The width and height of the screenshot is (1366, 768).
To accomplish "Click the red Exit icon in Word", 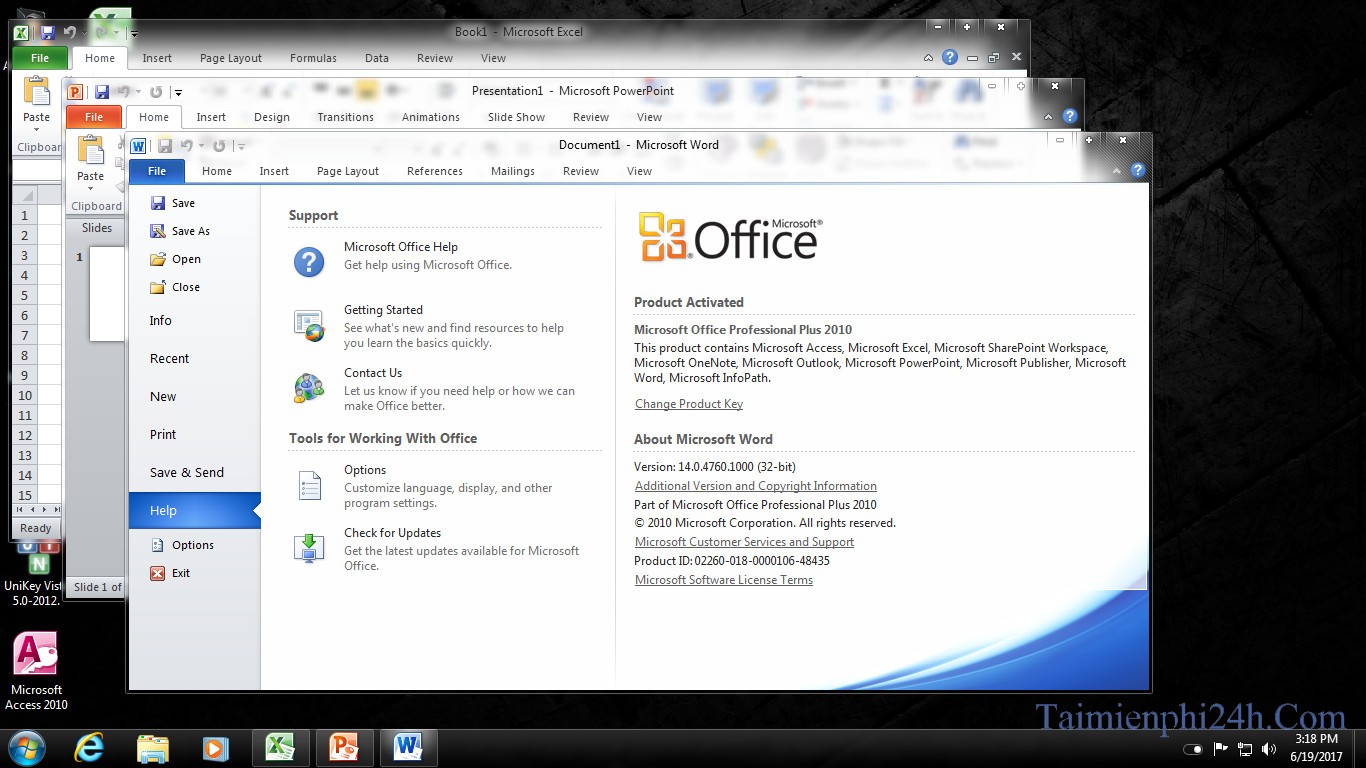I will 158,573.
